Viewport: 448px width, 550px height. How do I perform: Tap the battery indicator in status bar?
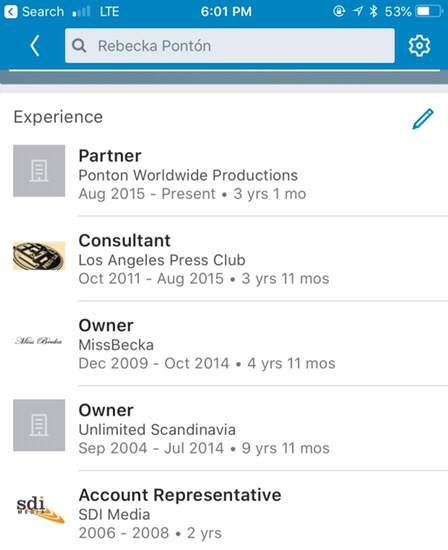429,12
